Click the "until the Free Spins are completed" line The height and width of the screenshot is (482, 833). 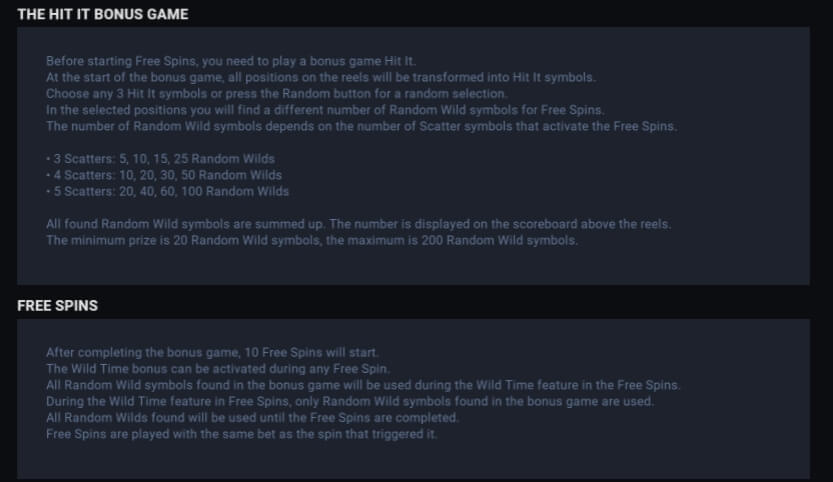click(x=252, y=417)
